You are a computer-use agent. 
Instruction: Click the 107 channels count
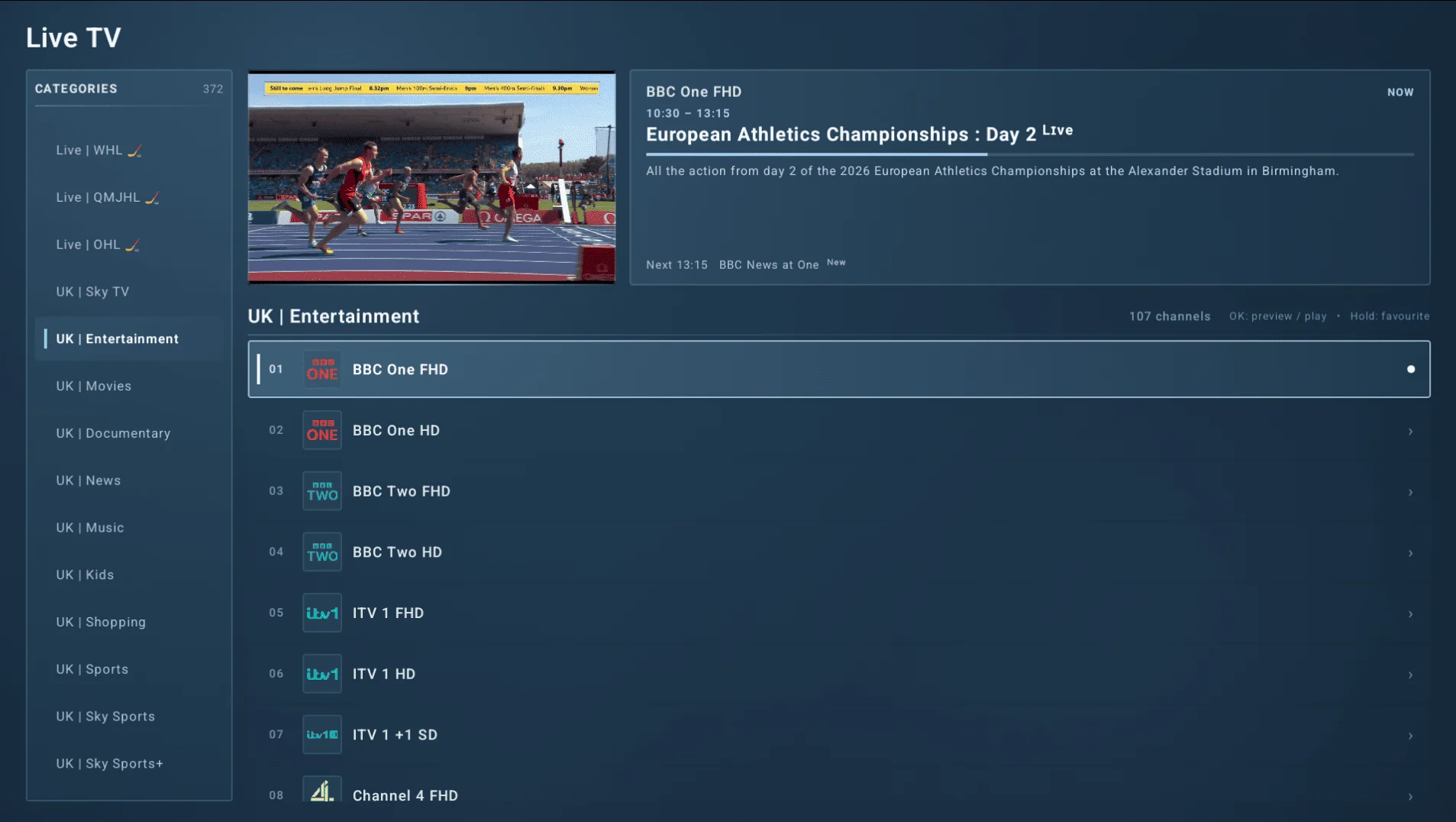1170,316
